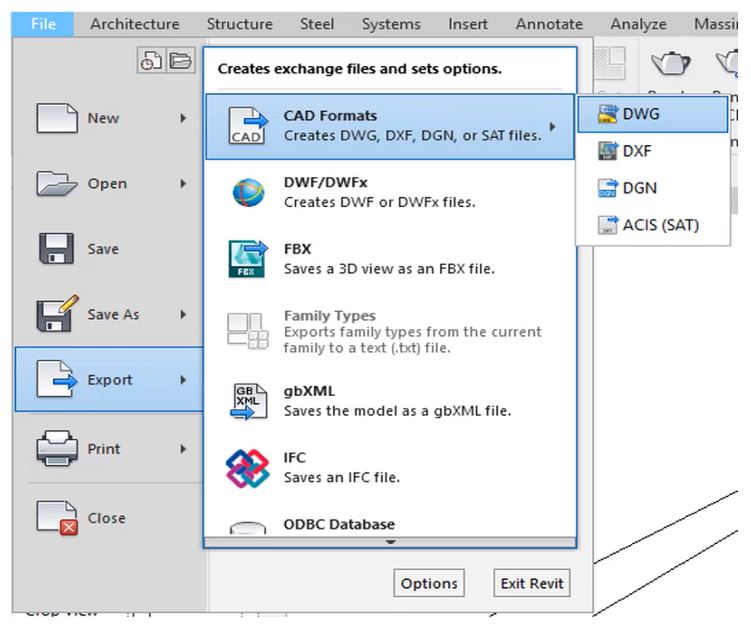Click "Saves an IFC file." description
The image size is (751, 630).
point(342,478)
